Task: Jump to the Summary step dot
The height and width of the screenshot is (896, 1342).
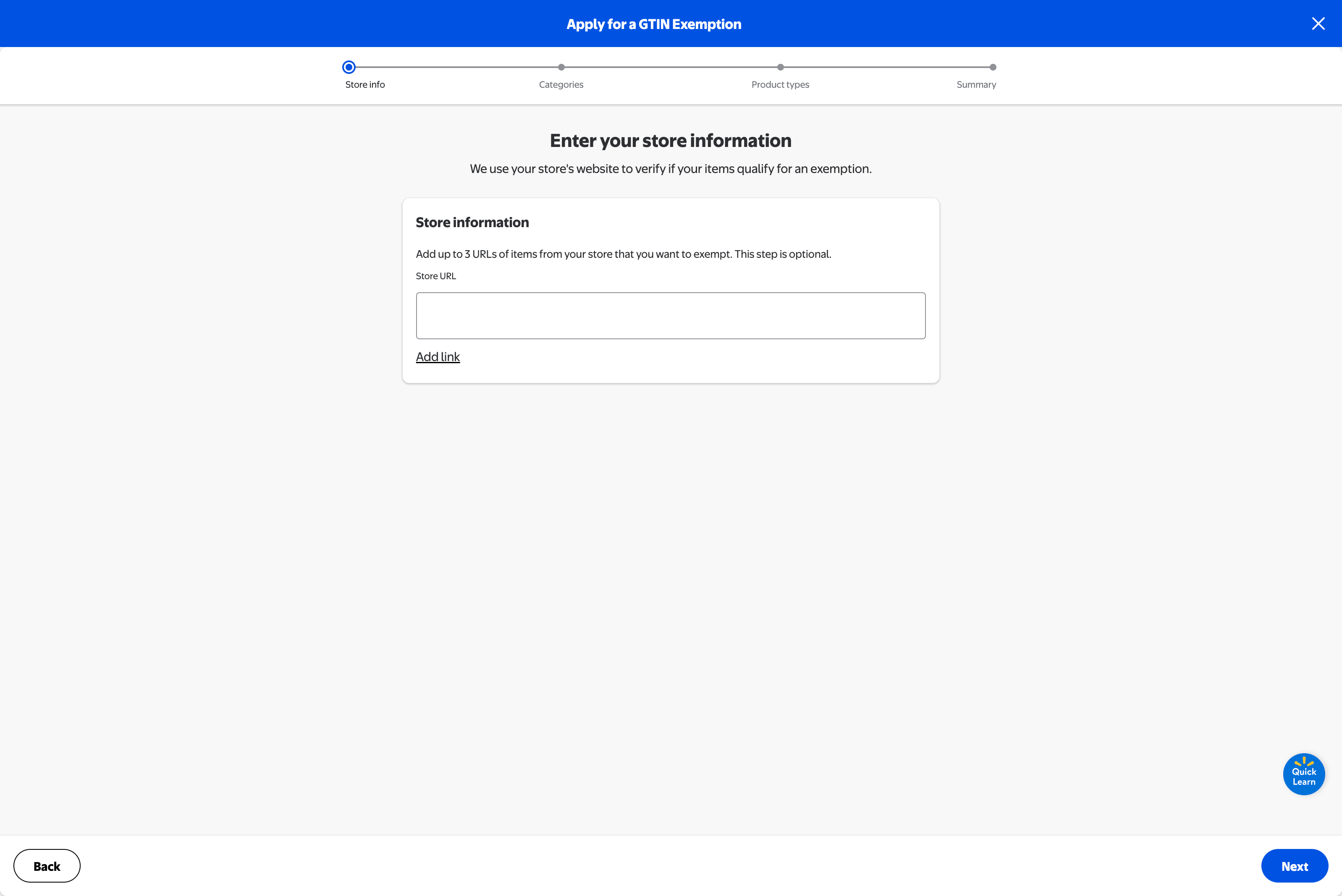Action: tap(993, 67)
